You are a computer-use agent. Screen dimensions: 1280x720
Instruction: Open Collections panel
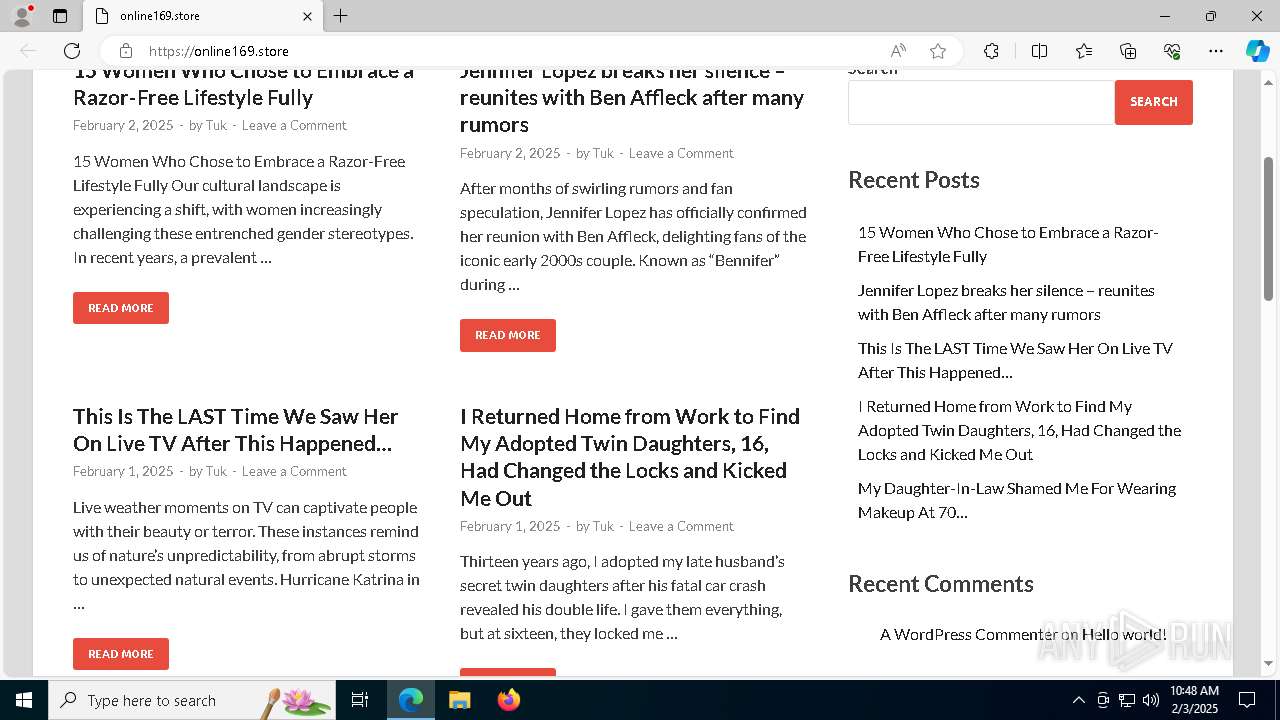point(1128,51)
